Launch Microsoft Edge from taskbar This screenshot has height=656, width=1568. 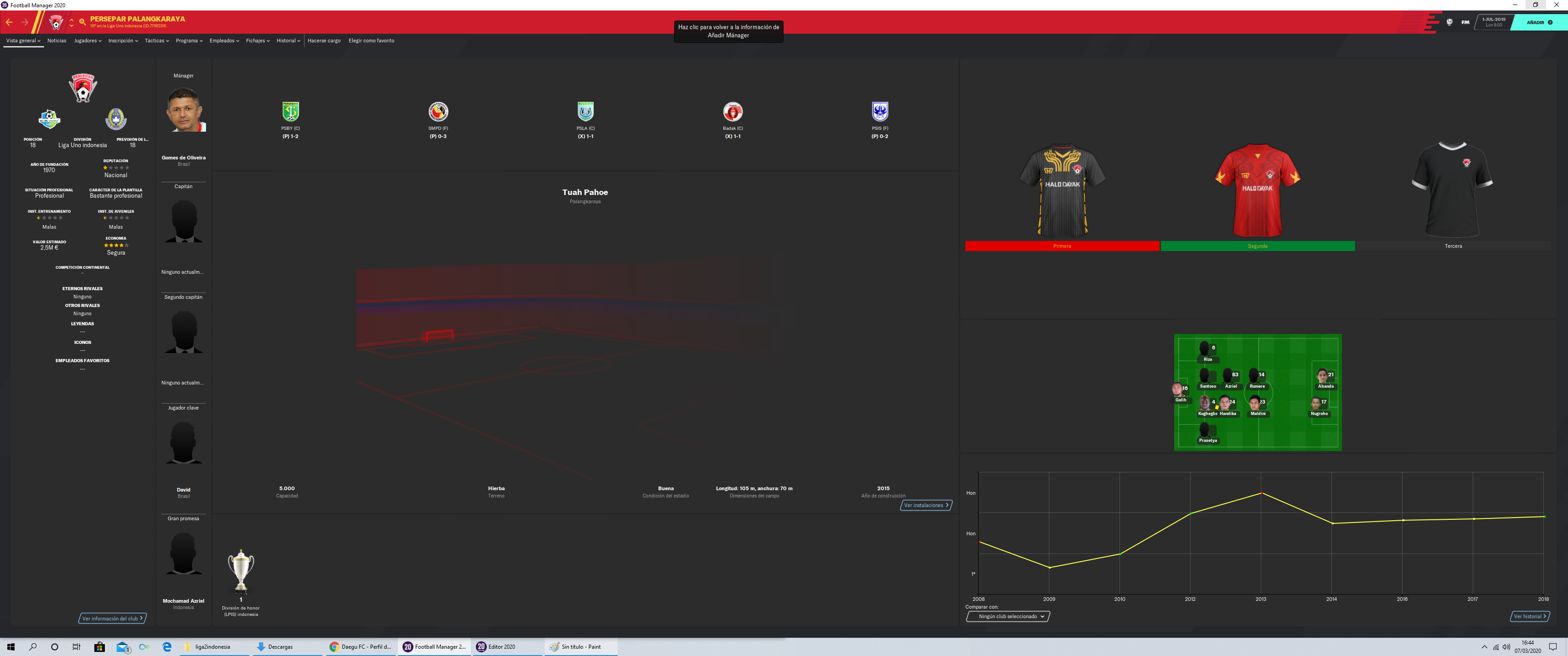[167, 647]
